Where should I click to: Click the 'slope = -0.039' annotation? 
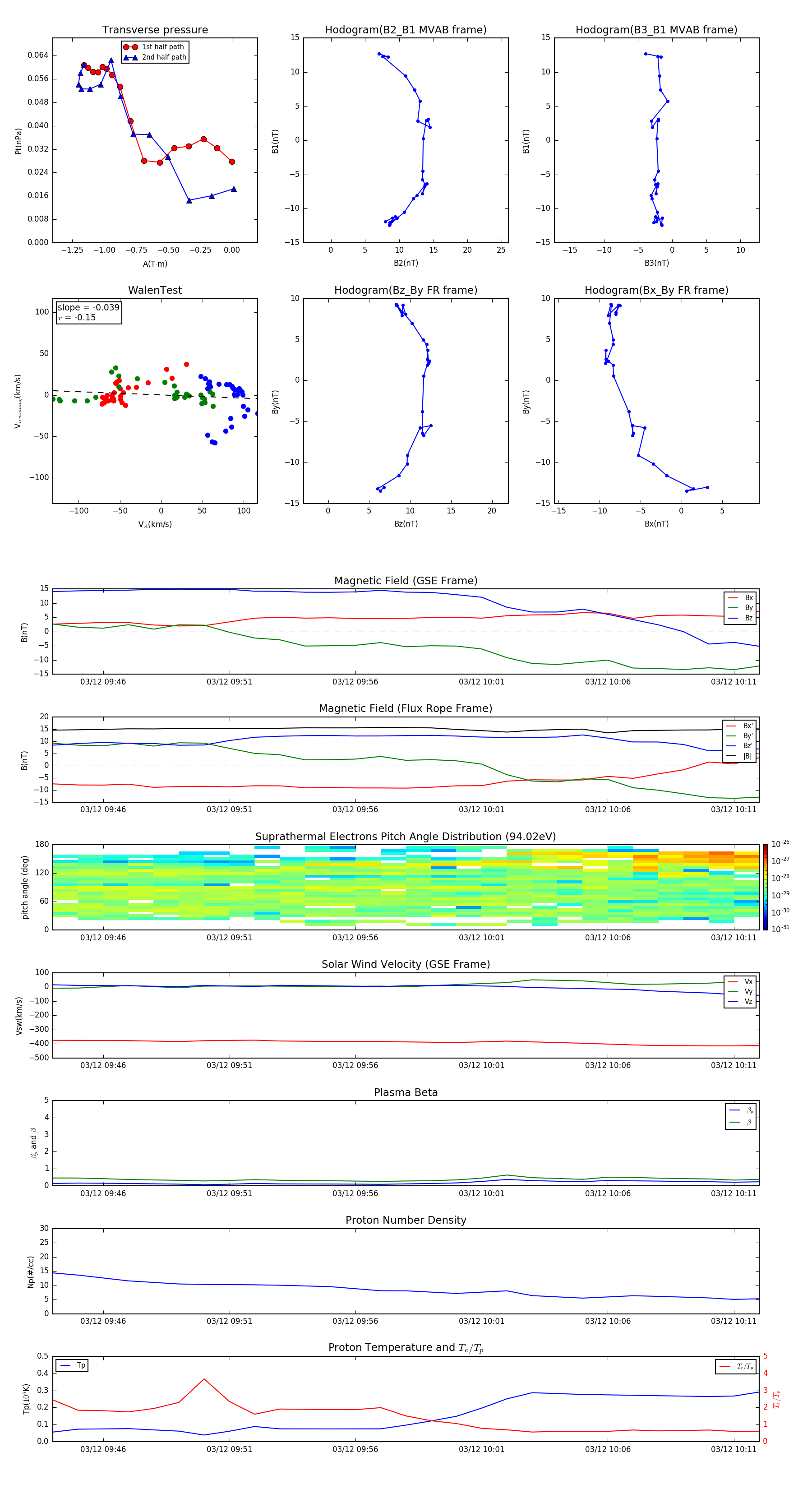tap(88, 308)
